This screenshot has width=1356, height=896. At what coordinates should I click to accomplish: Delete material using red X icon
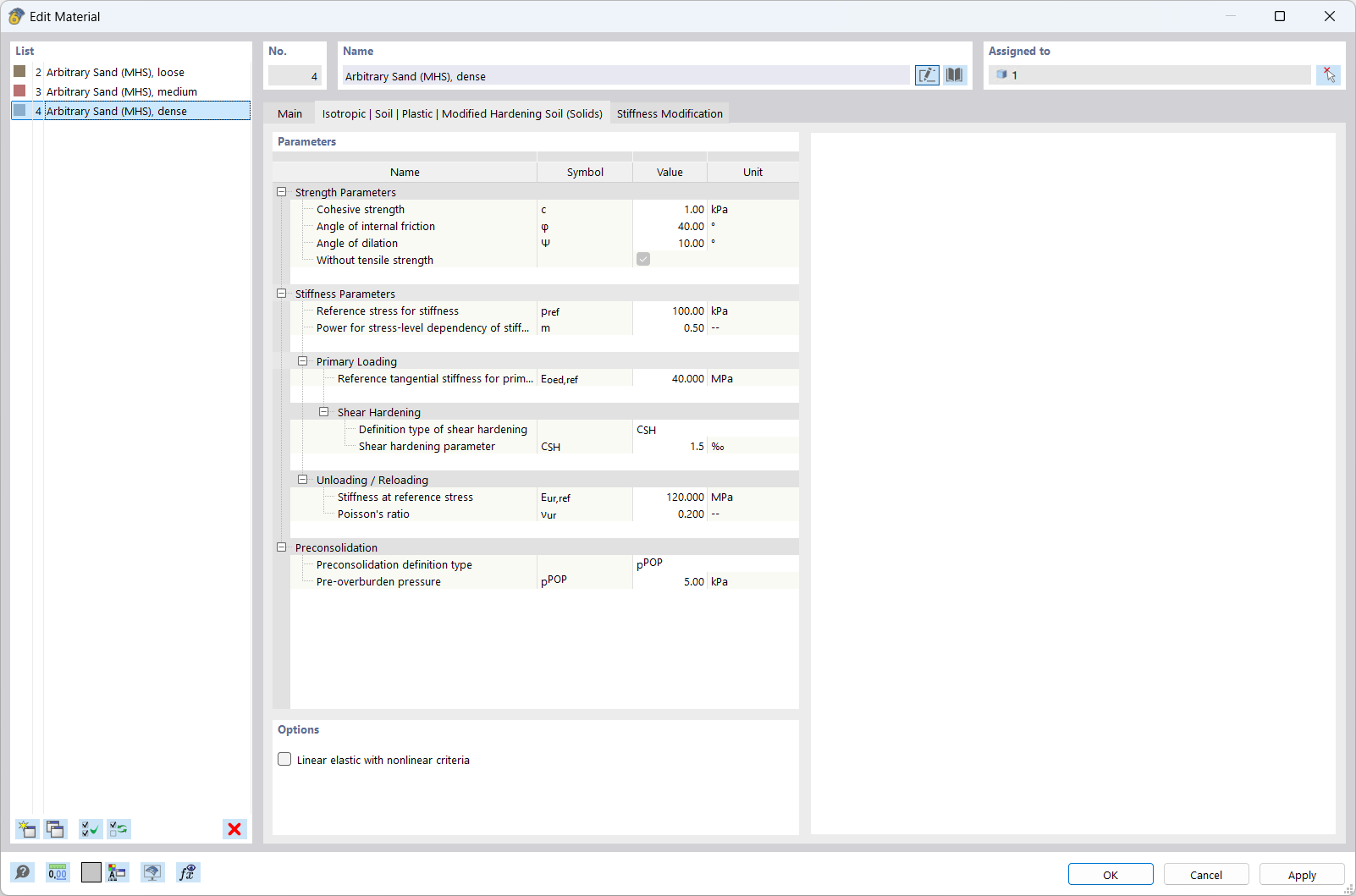pyautogui.click(x=234, y=829)
